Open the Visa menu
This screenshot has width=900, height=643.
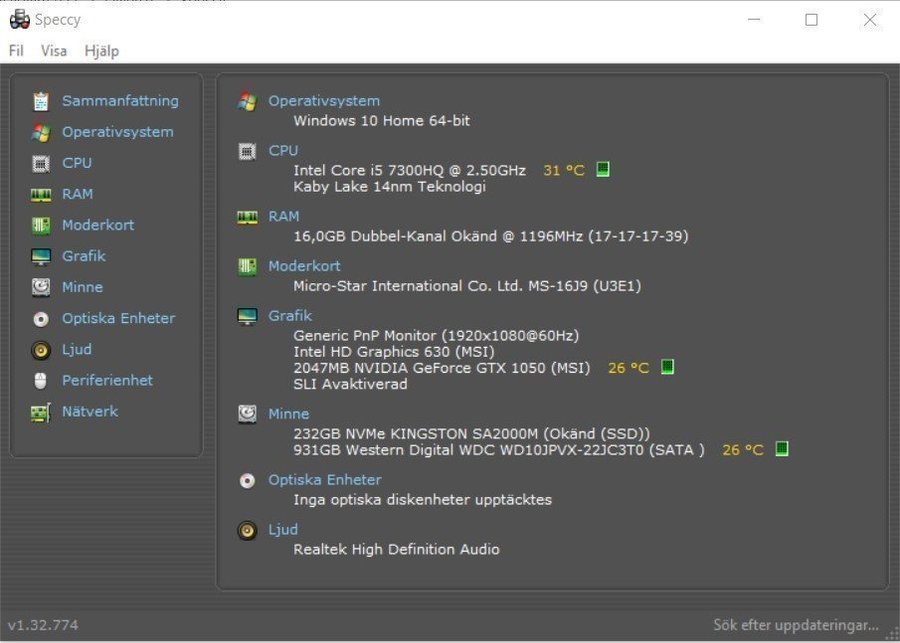pyautogui.click(x=53, y=51)
